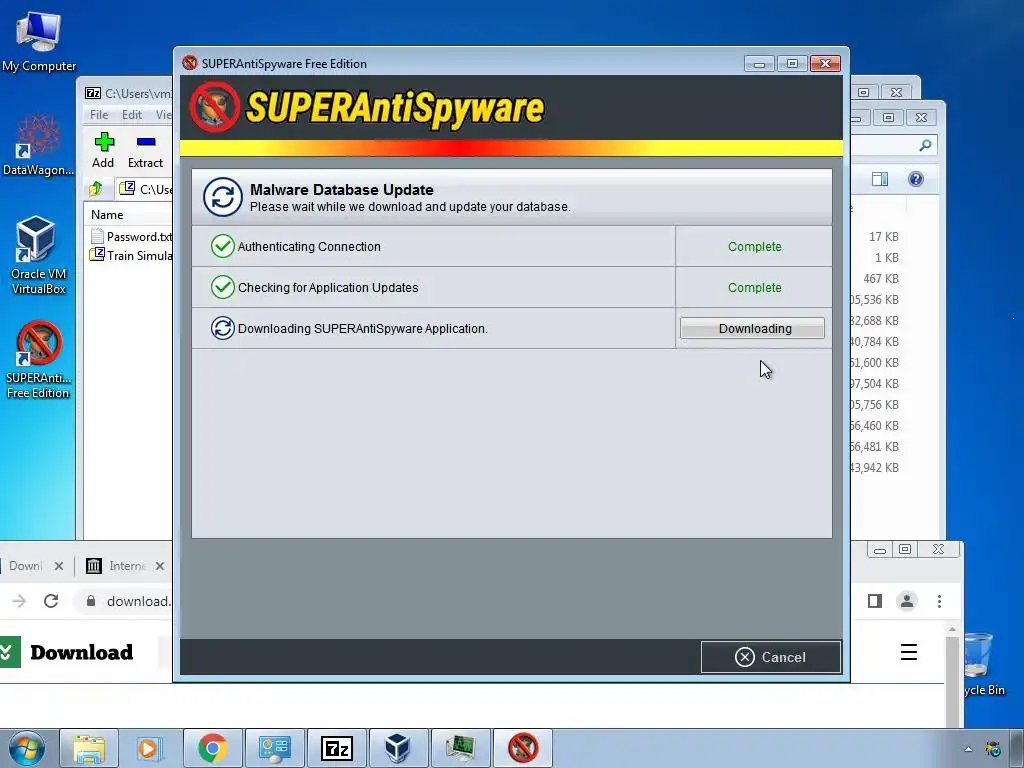This screenshot has width=1024, height=768.
Task: Click the up-folder arrow in 7-Zip
Action: (96, 189)
